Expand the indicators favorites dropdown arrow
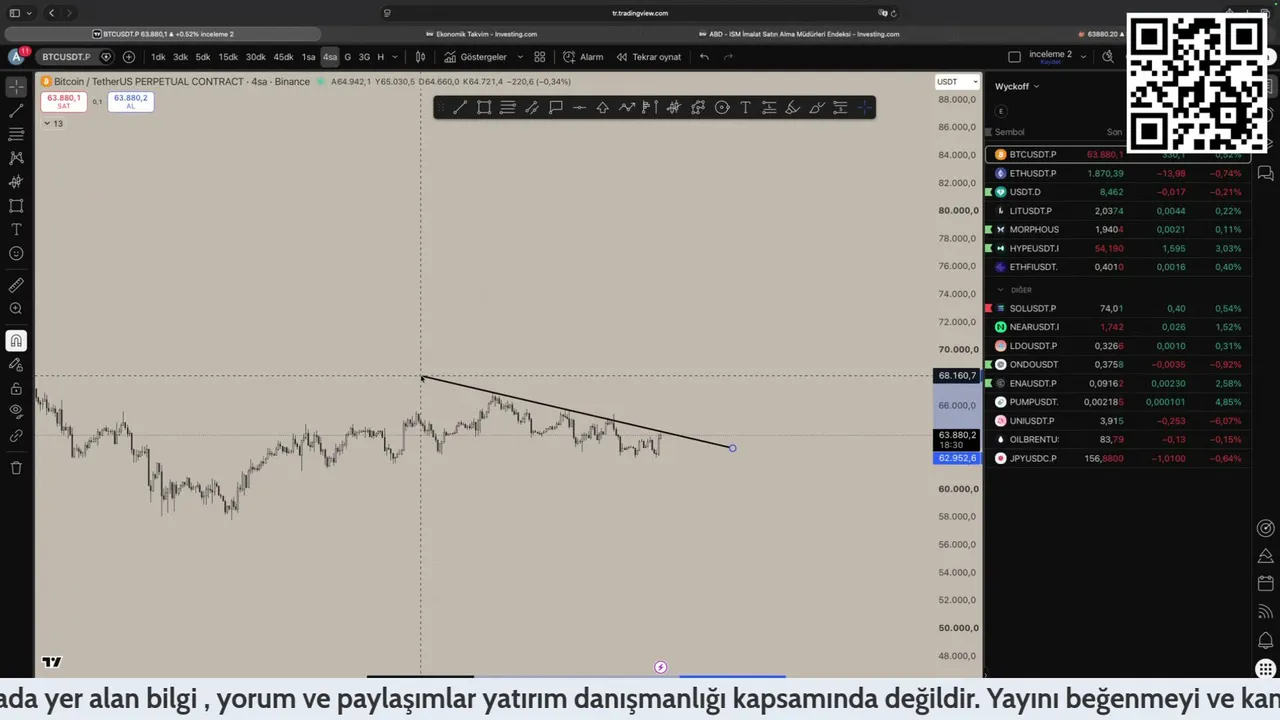The image size is (1280, 720). (519, 57)
